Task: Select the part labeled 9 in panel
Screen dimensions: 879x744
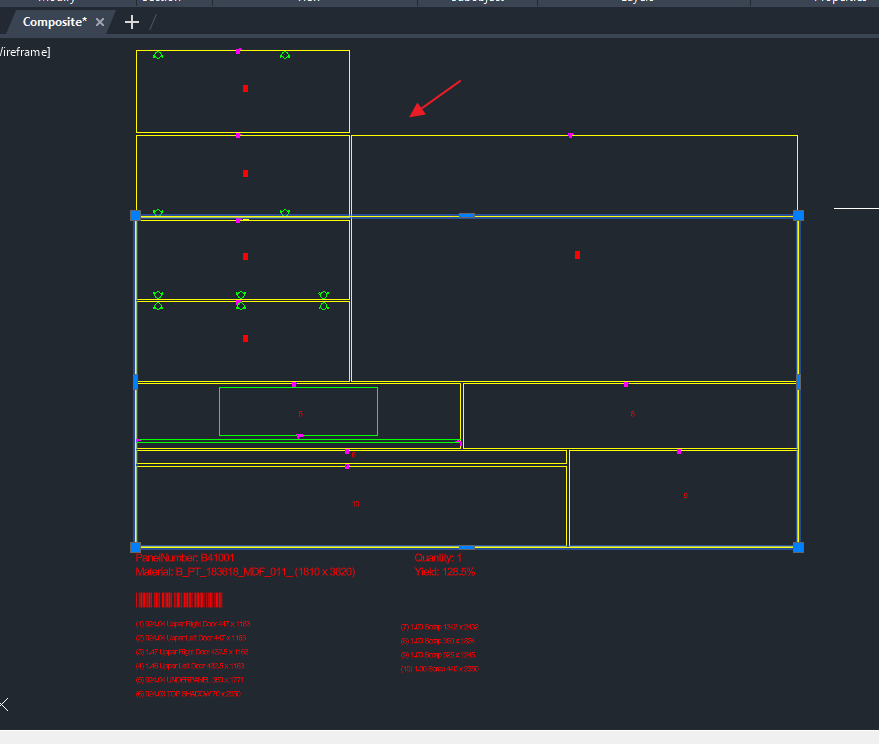Action: coord(685,496)
